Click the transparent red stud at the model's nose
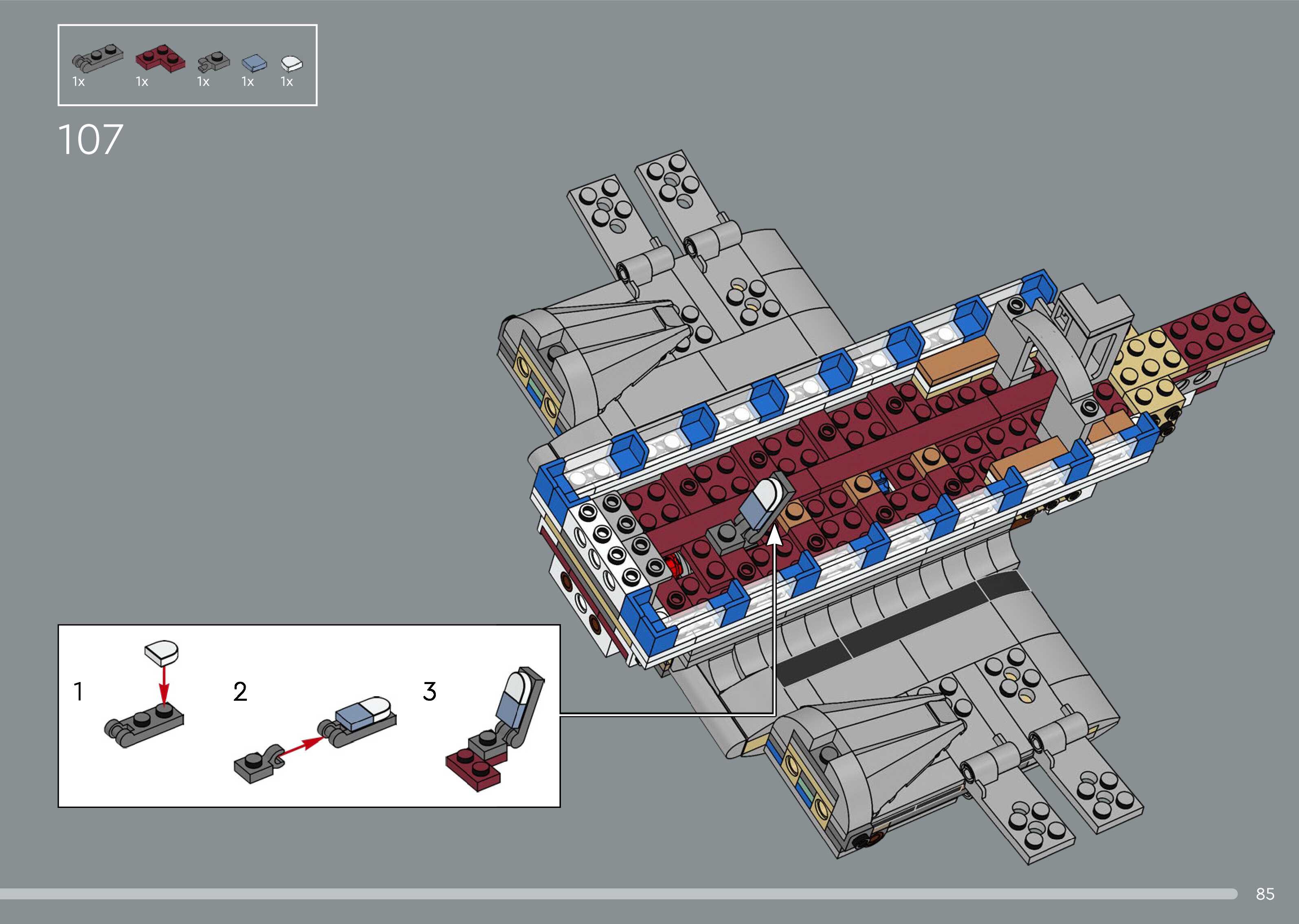Viewport: 1299px width, 924px height. coord(675,566)
